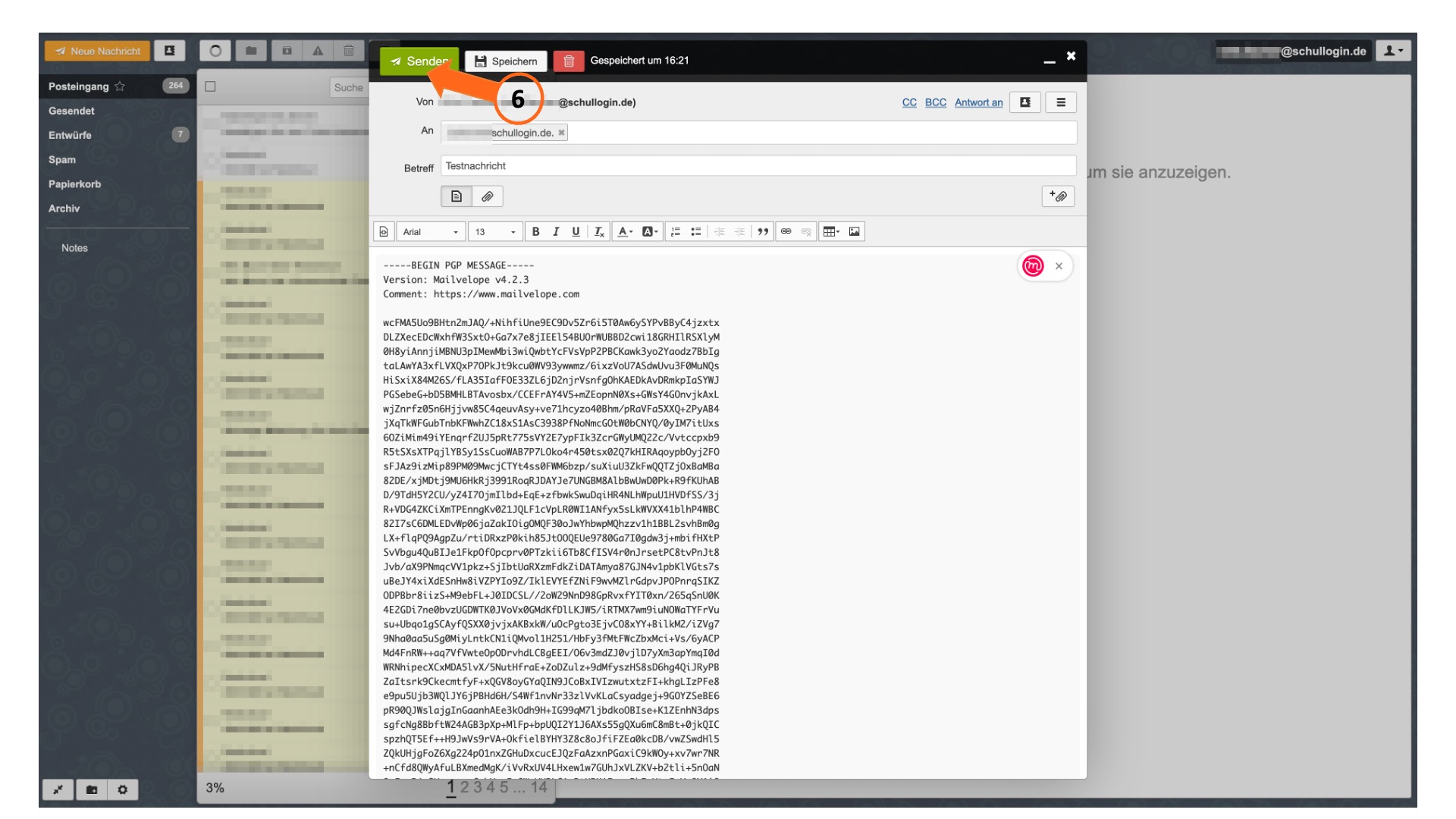Mark the selected mail as spam

point(318,51)
